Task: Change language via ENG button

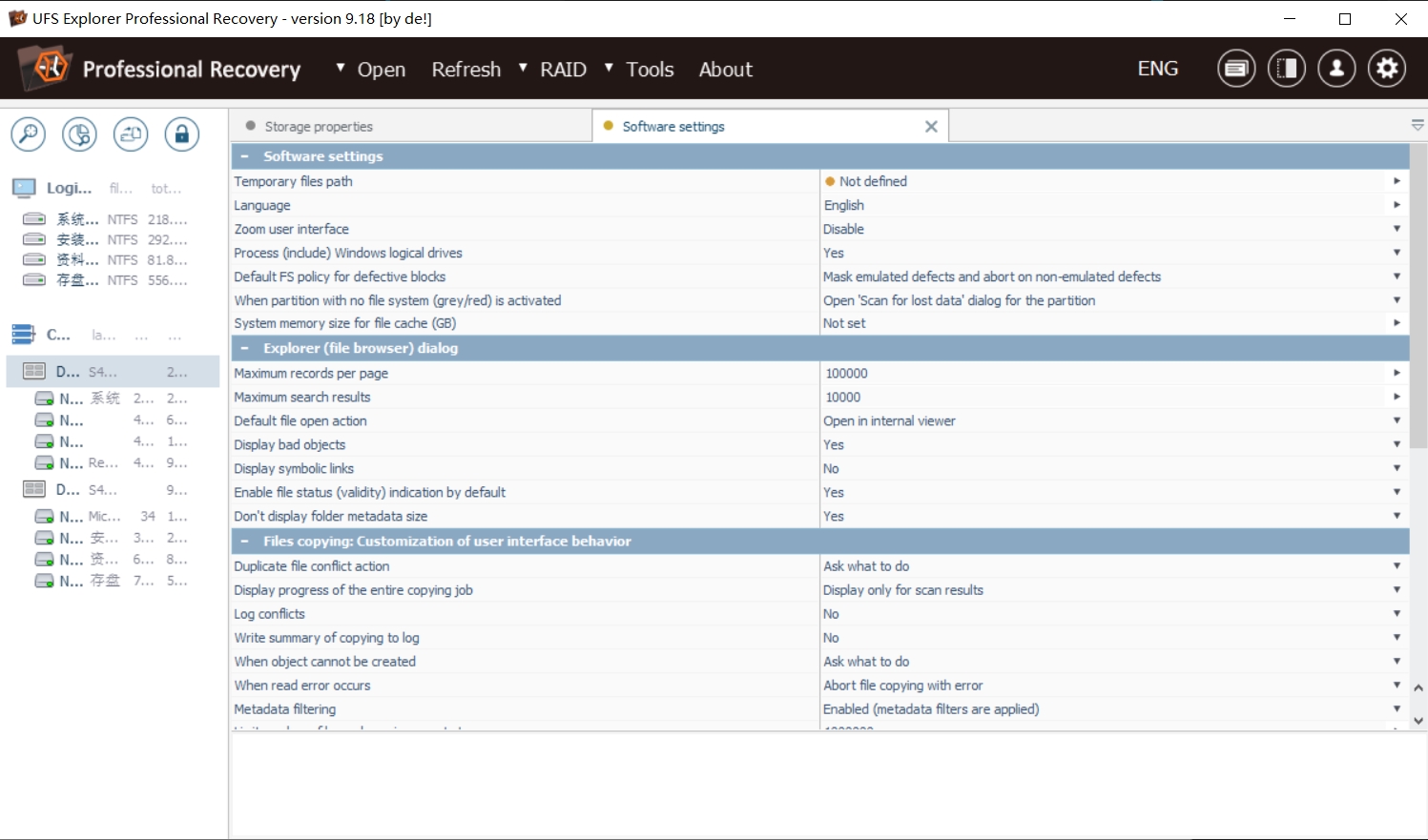Action: pos(1158,69)
